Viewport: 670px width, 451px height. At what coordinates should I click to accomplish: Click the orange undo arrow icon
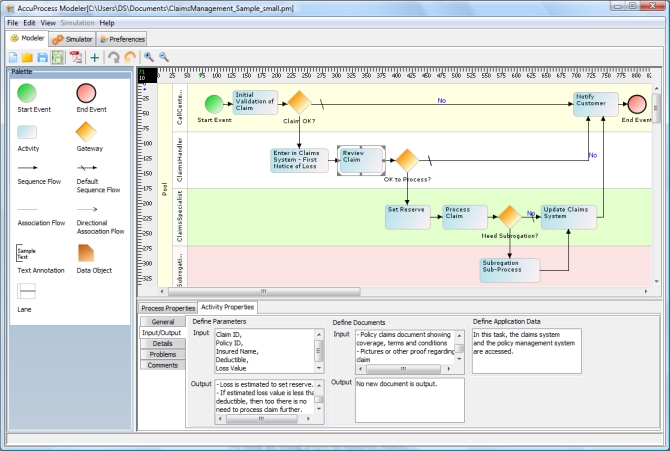130,57
